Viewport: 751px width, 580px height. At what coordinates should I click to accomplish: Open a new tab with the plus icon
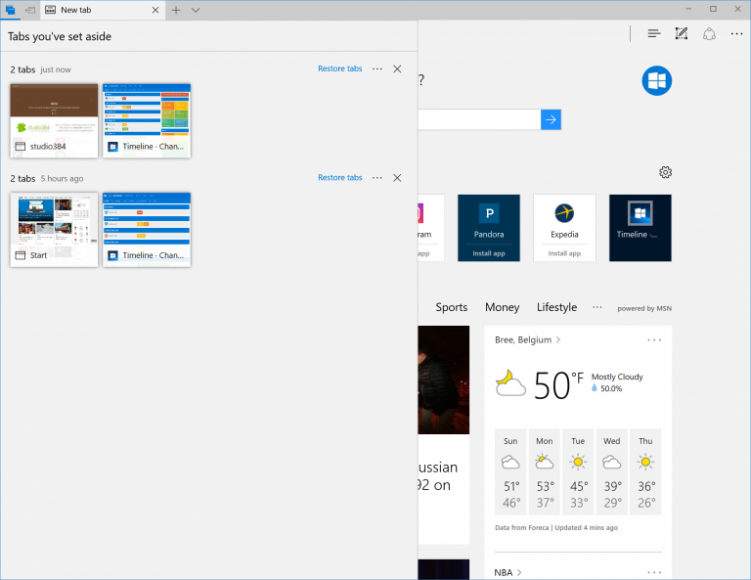176,9
